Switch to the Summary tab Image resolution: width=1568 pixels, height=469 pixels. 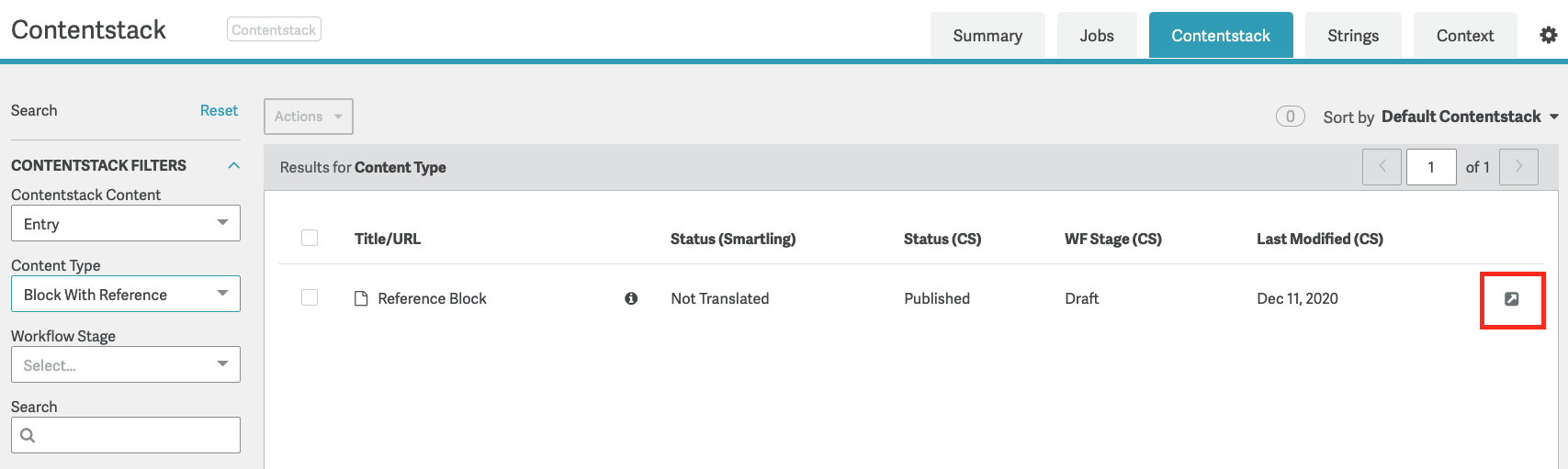(x=987, y=36)
